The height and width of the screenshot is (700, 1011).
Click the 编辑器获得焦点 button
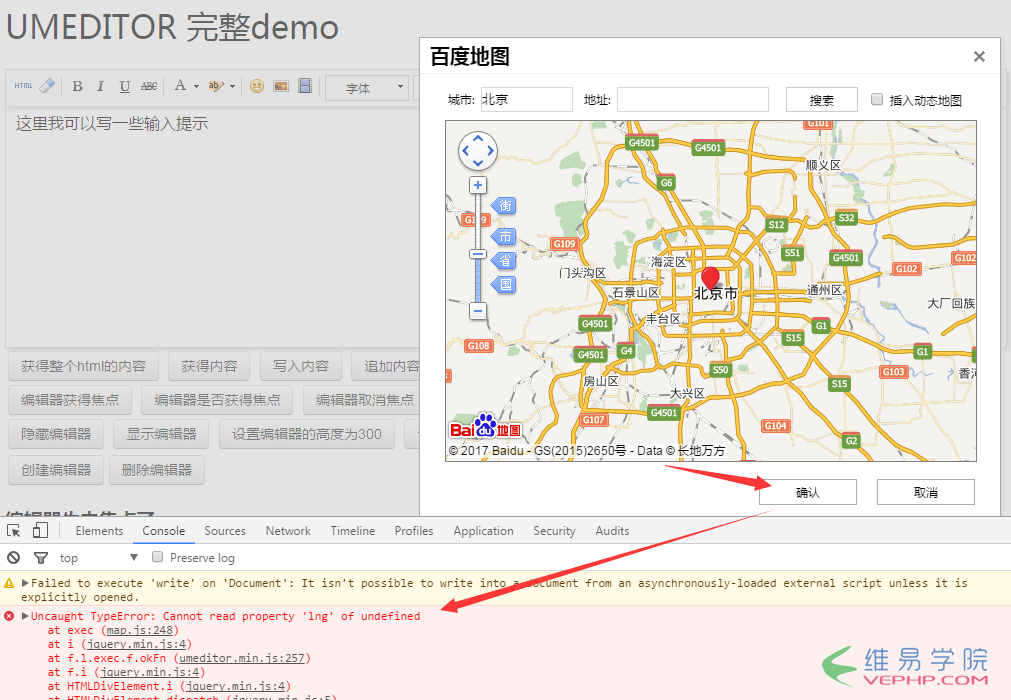70,400
